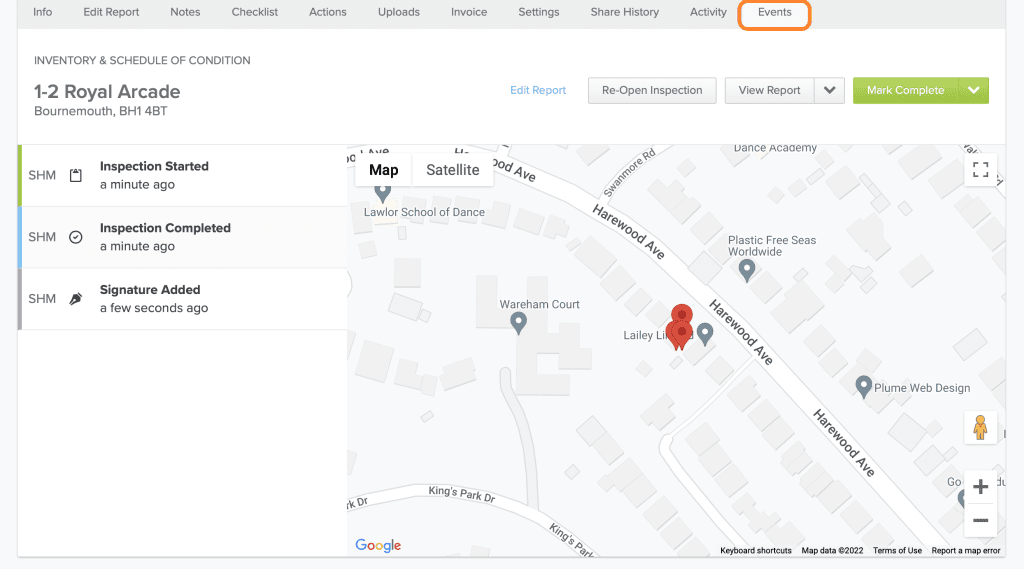
Task: Open the Share History tab
Action: 624,12
